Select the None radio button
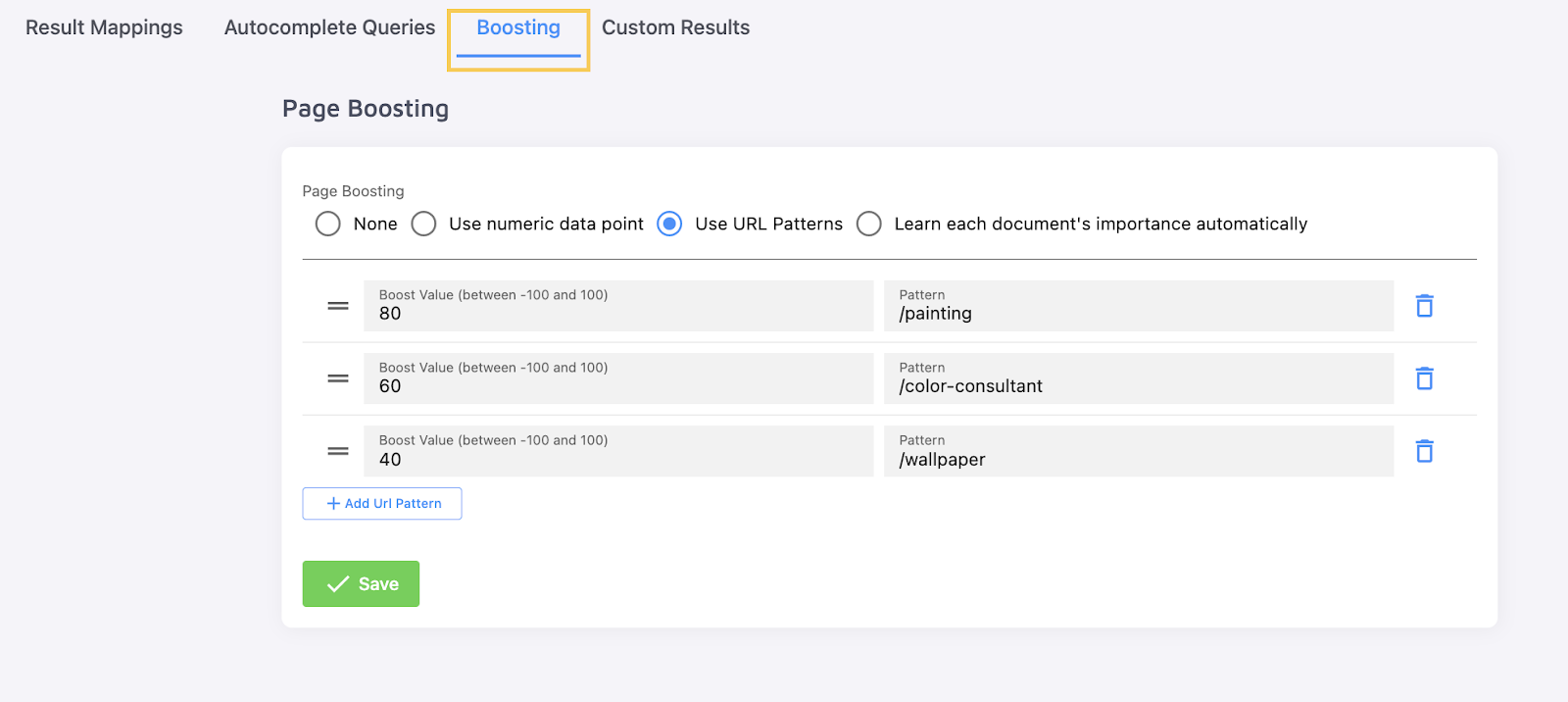This screenshot has height=702, width=1568. 328,224
